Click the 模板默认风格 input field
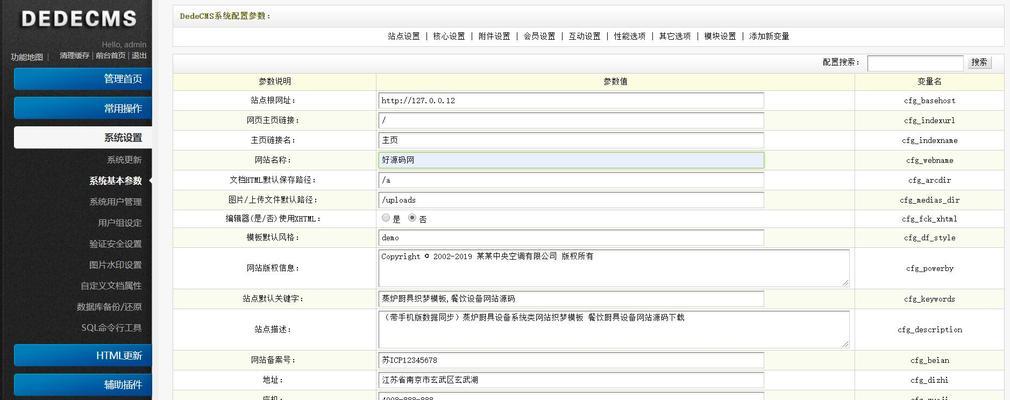This screenshot has height=400, width=1010. point(571,238)
